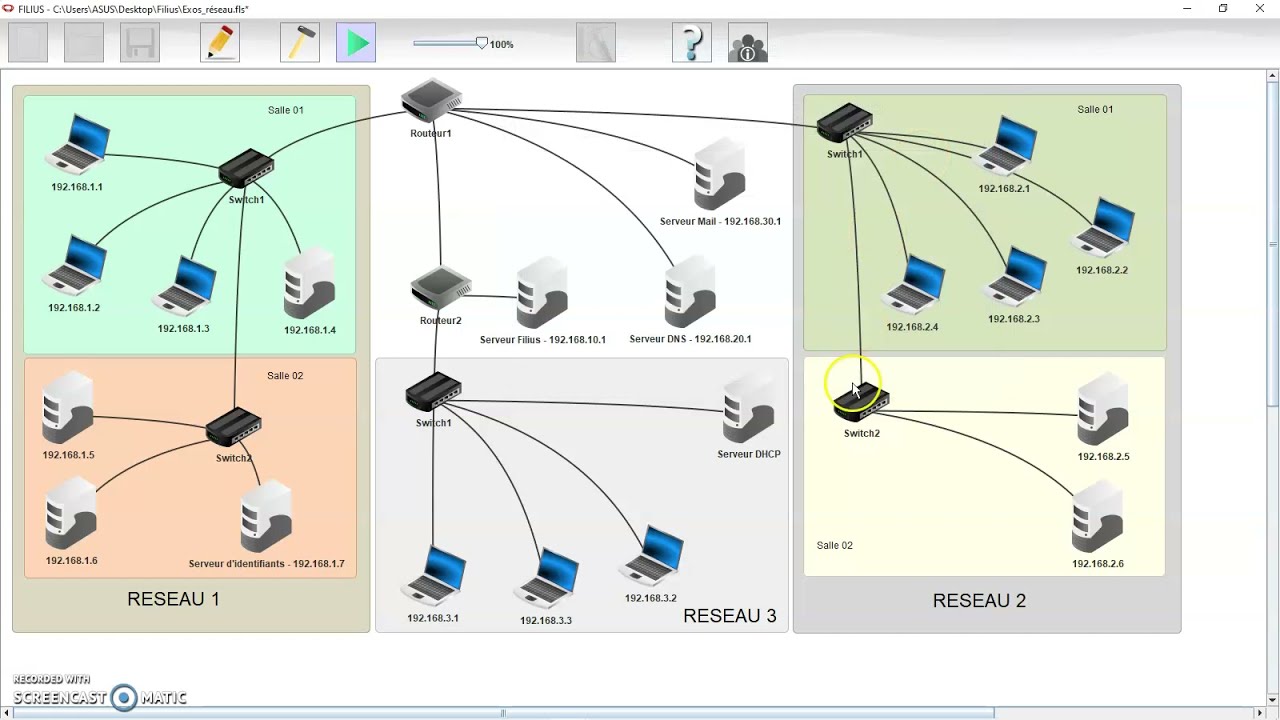This screenshot has width=1280, height=720.
Task: Select server 192.168.2.6
Action: pos(1098,518)
